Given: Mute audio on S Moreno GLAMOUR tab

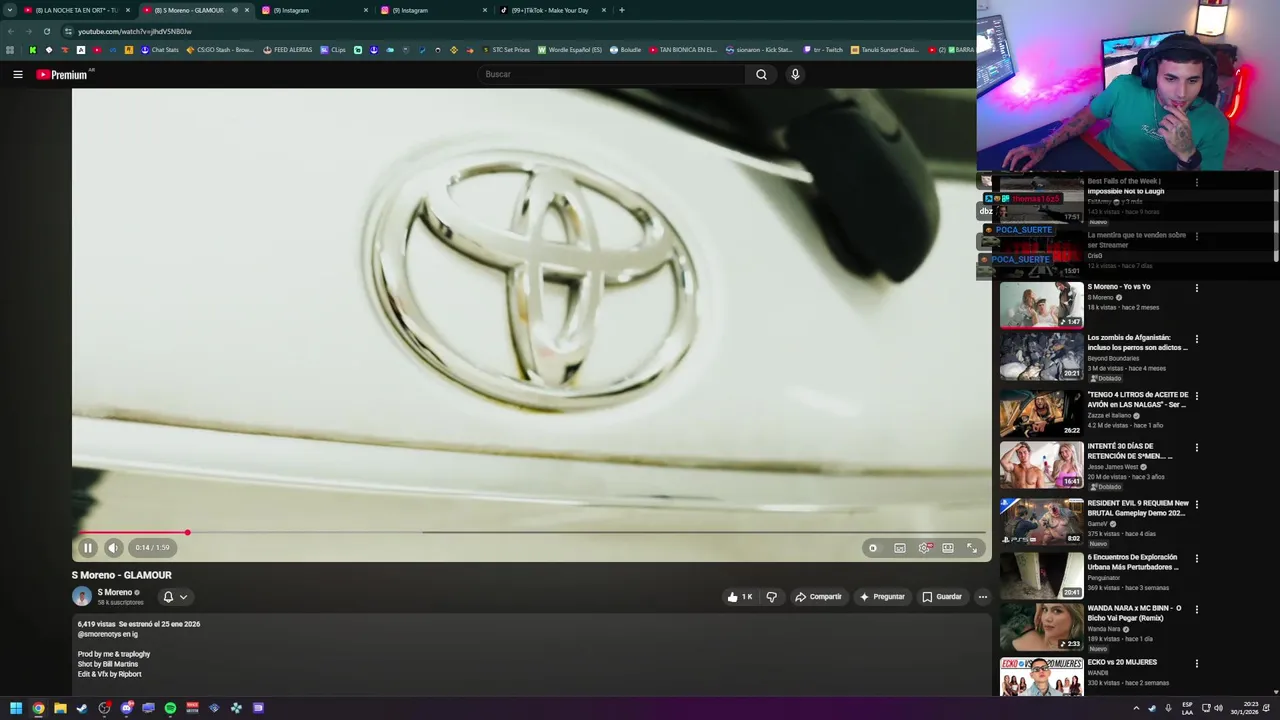Looking at the screenshot, I should 235,10.
